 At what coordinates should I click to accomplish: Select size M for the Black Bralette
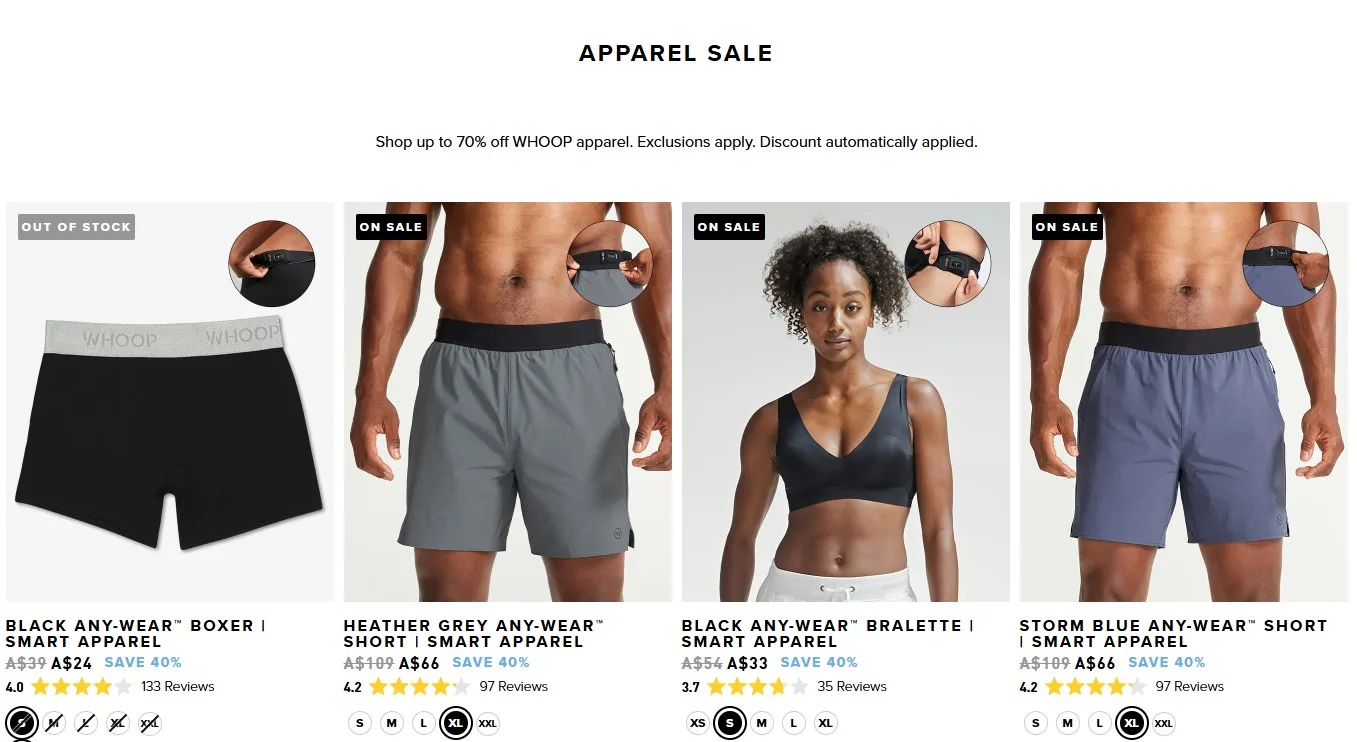(x=762, y=723)
